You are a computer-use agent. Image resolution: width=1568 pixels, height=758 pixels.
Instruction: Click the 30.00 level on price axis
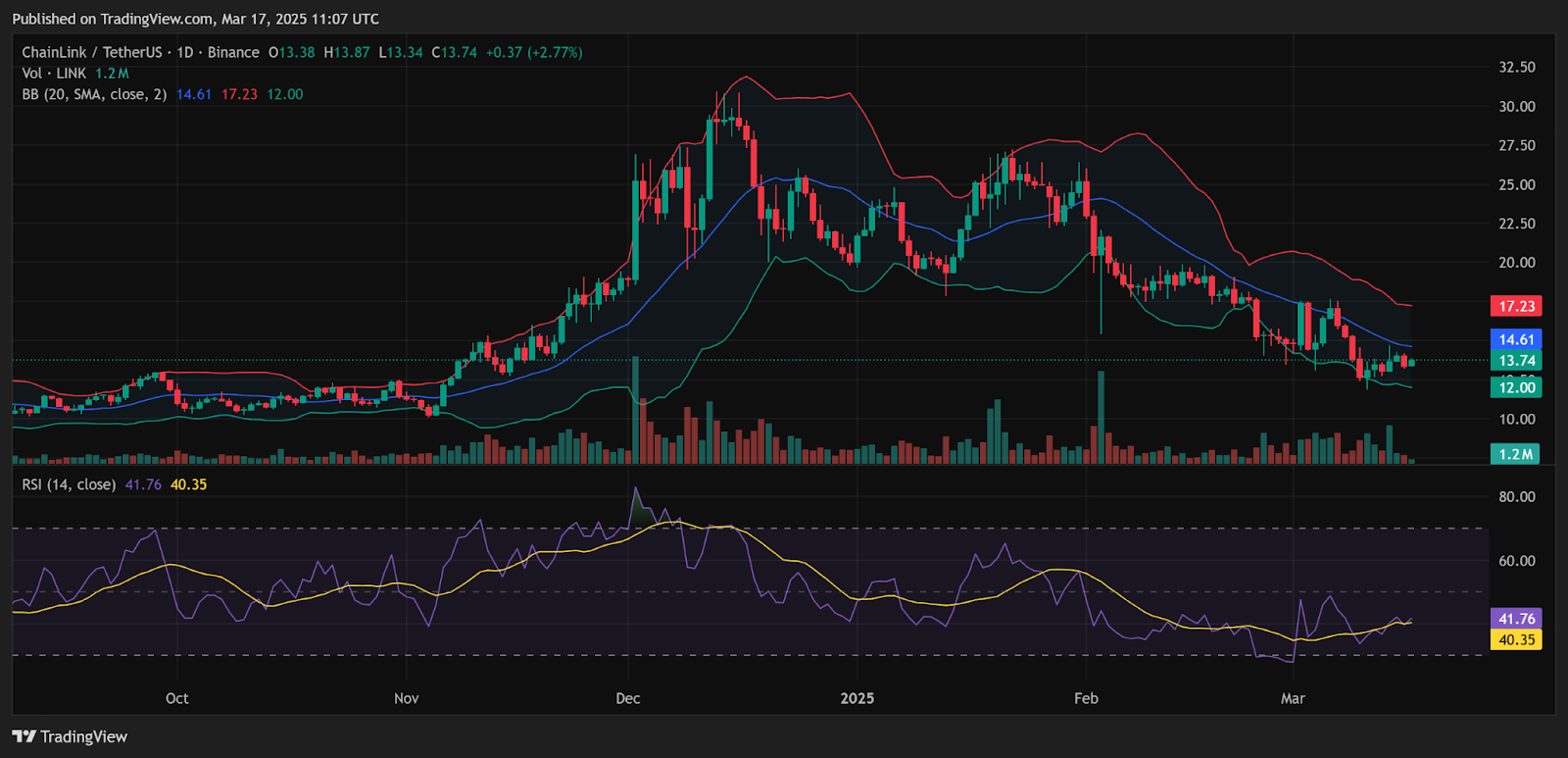click(x=1516, y=107)
